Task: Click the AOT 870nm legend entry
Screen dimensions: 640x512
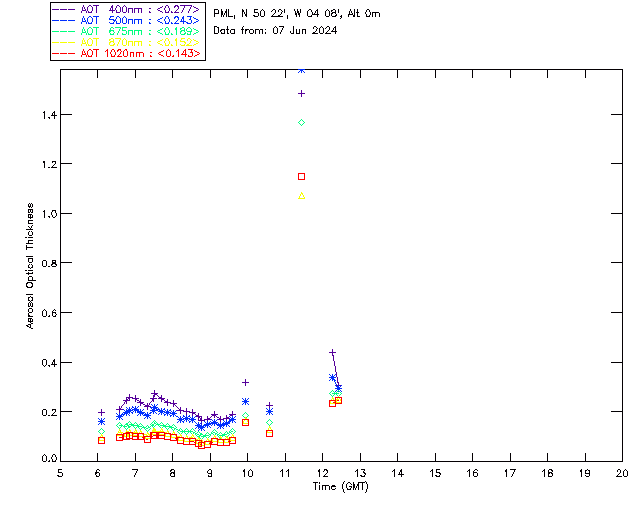Action: click(126, 42)
